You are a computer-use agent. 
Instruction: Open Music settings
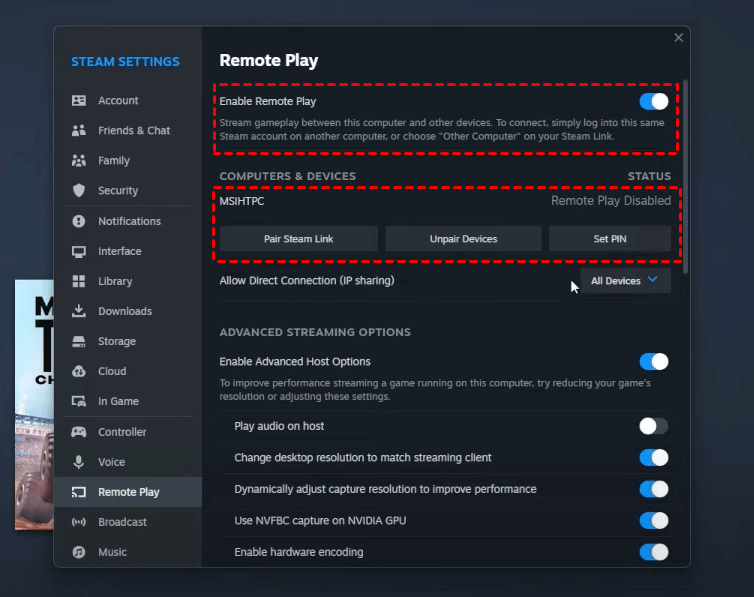pos(128,552)
